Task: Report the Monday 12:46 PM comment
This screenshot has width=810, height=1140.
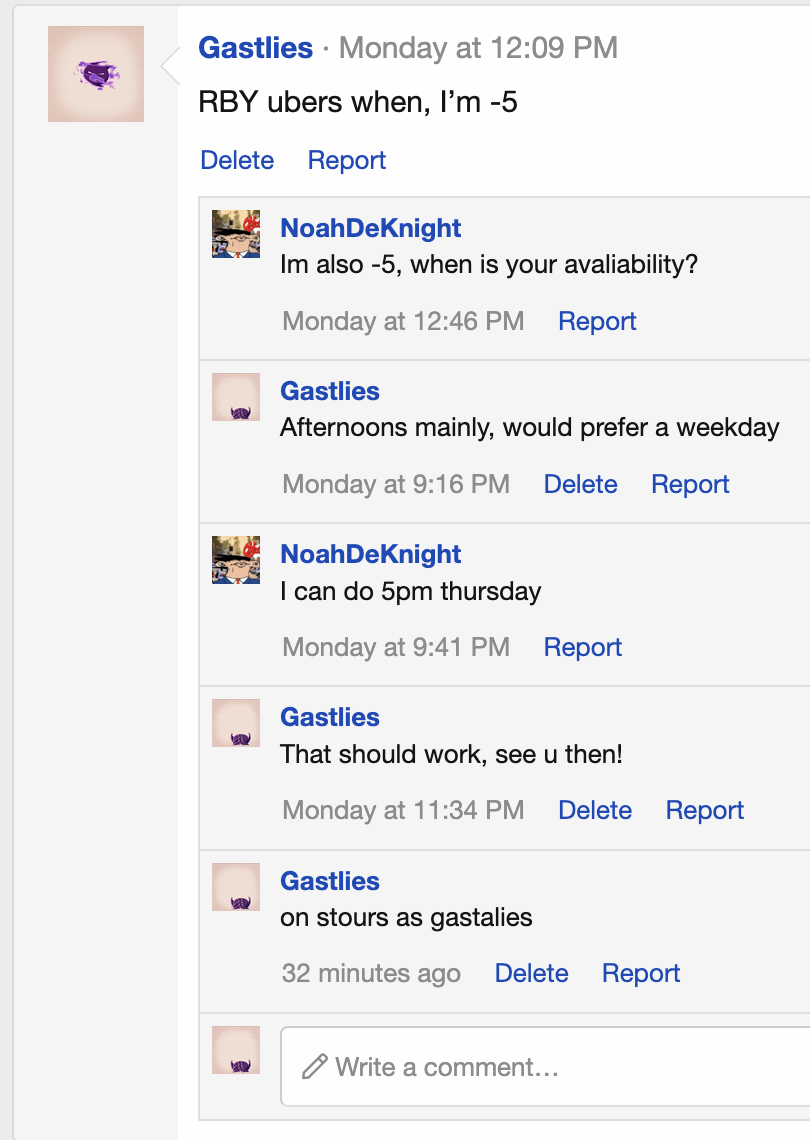Action: 597,321
